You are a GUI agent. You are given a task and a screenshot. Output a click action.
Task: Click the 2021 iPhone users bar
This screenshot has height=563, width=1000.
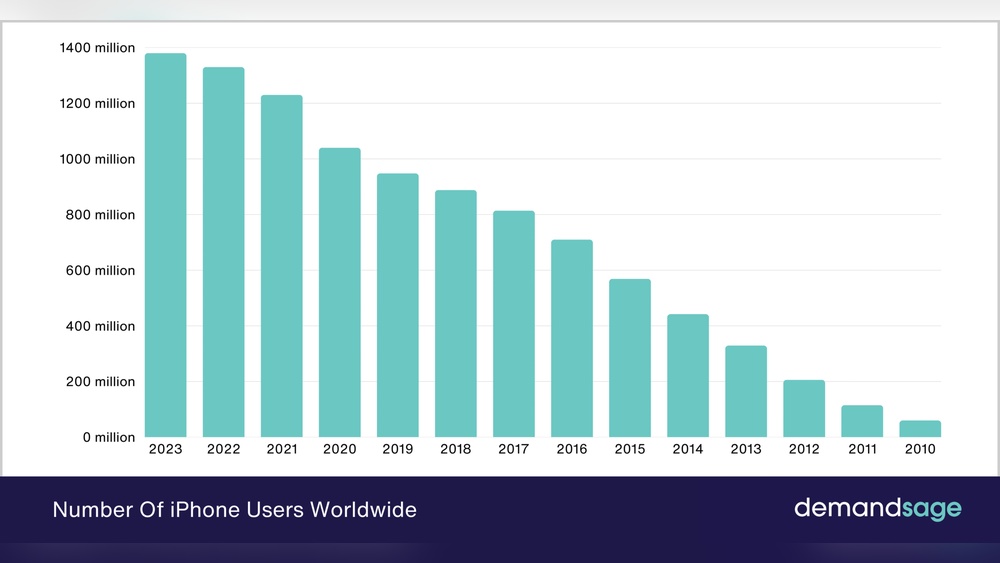[x=281, y=266]
